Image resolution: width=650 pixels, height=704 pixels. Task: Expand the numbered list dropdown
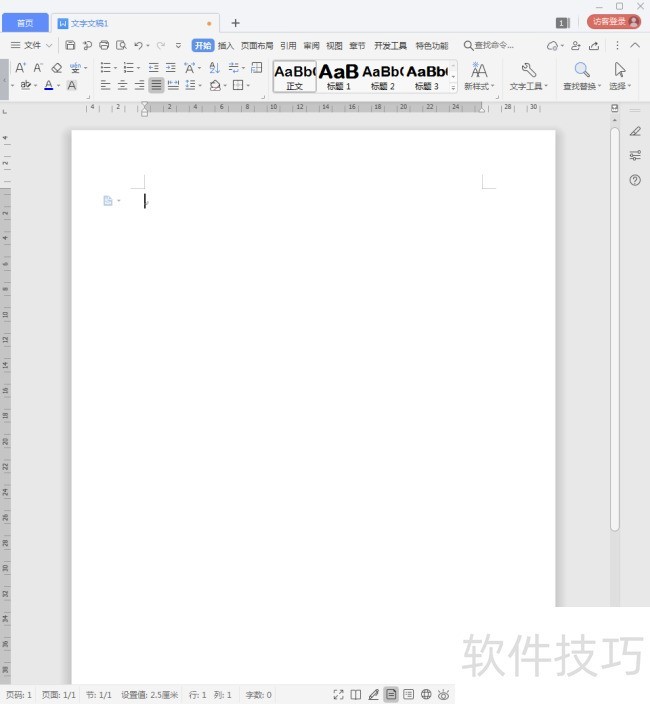pos(139,68)
